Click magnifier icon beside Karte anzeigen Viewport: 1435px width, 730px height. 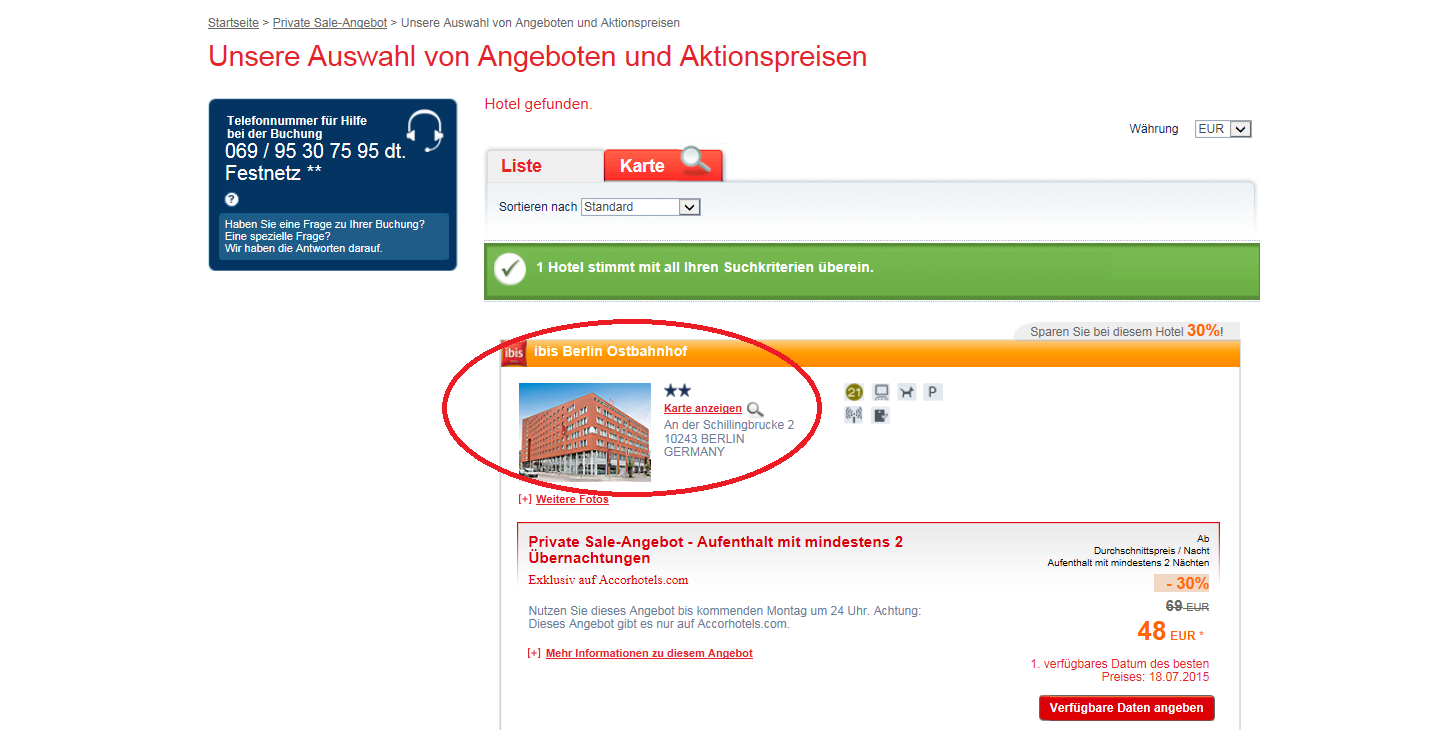[x=755, y=409]
